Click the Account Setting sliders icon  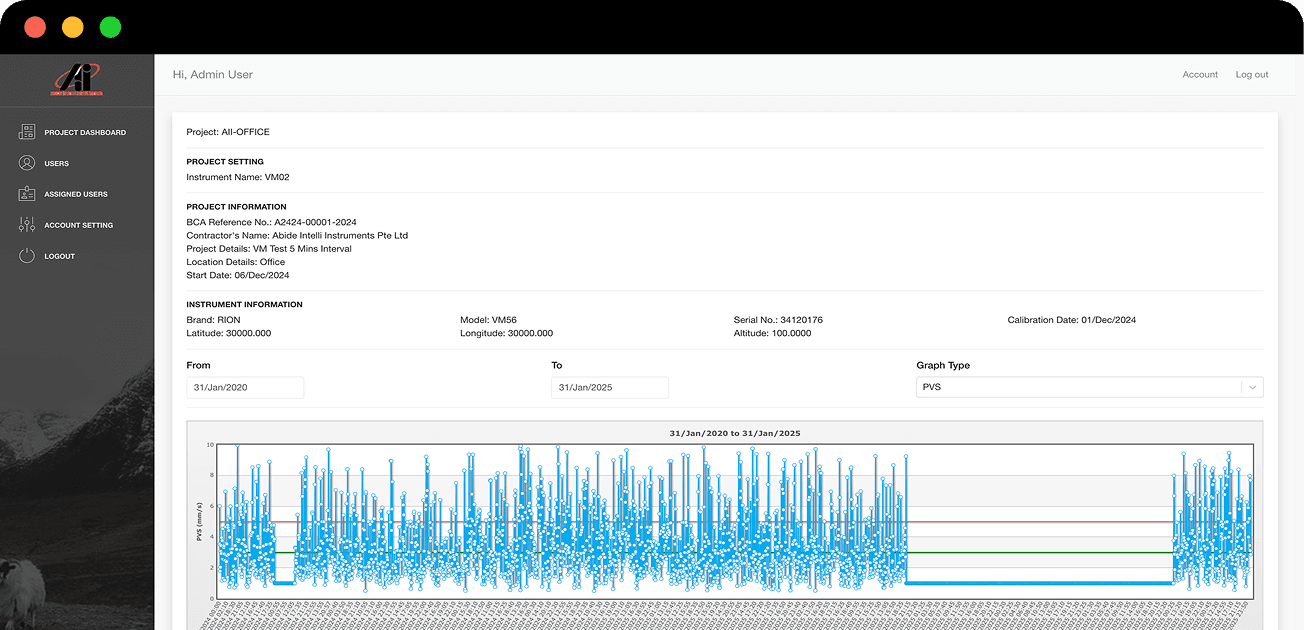tap(27, 225)
